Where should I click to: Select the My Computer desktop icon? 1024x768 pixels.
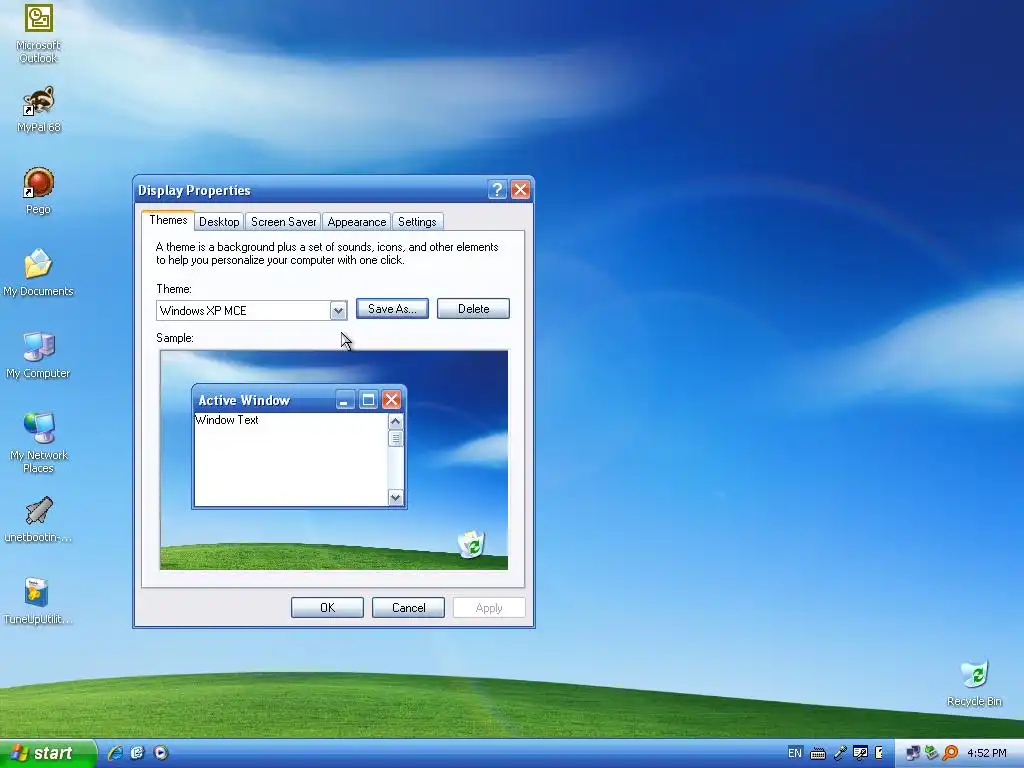click(x=38, y=355)
